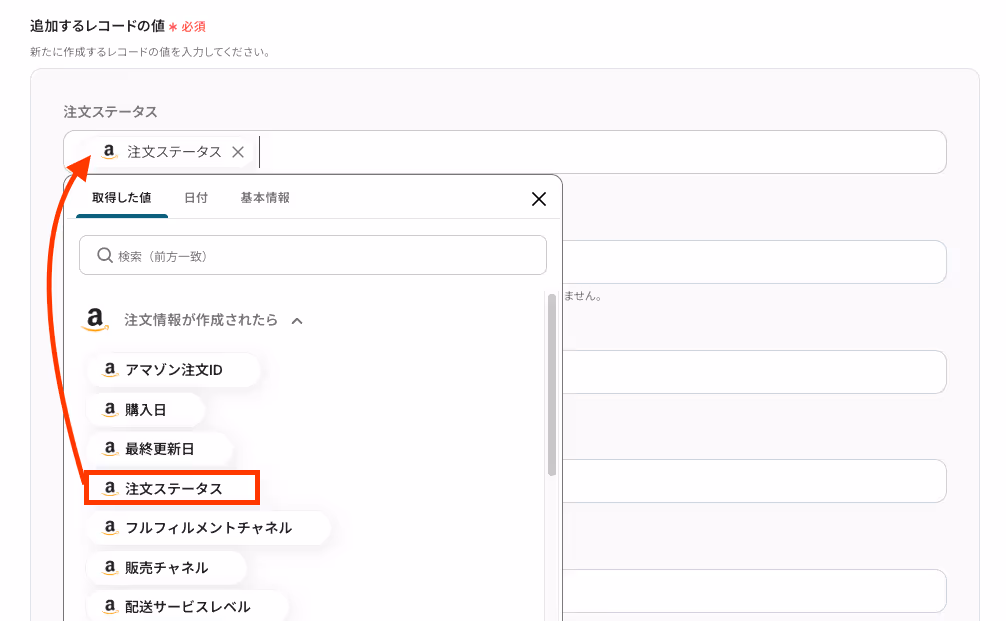Screen dimensions: 1006x621
Task: Select the 販売チャネル value
Action: [166, 568]
